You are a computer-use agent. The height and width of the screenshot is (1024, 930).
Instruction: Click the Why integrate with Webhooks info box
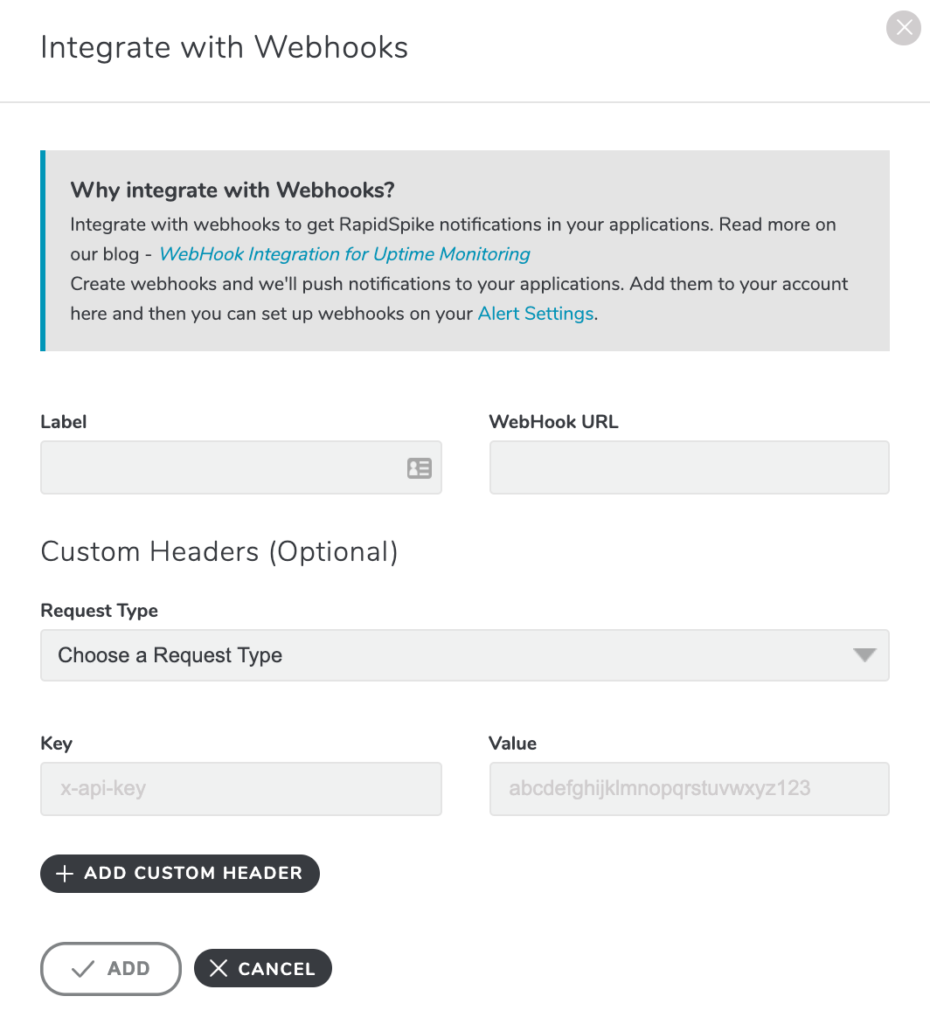[465, 250]
